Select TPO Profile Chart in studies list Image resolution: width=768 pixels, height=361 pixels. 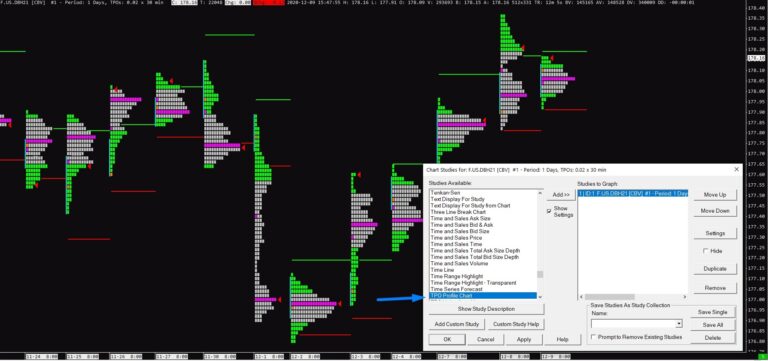tap(483, 296)
